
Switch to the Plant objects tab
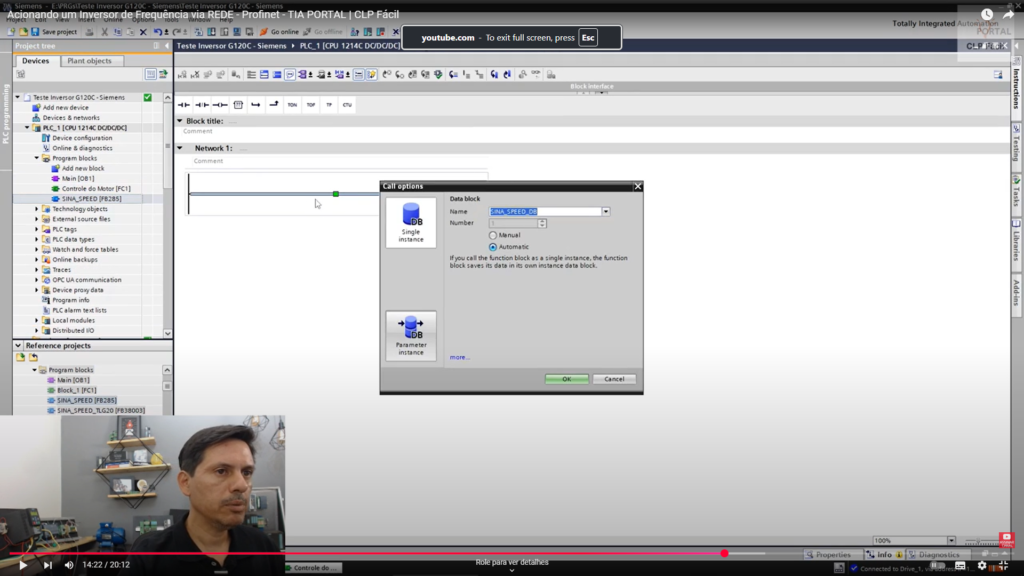pyautogui.click(x=89, y=61)
